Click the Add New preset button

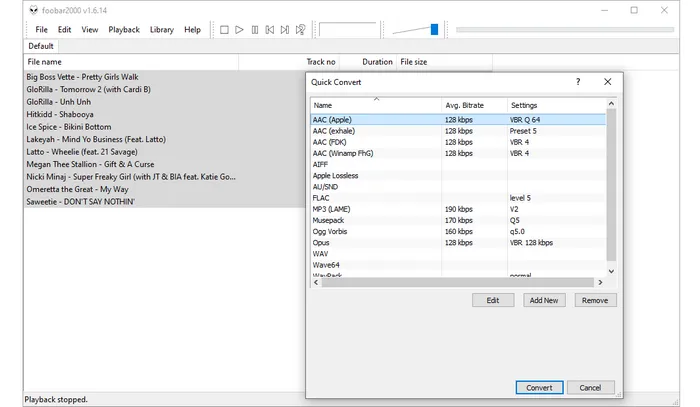tap(544, 300)
